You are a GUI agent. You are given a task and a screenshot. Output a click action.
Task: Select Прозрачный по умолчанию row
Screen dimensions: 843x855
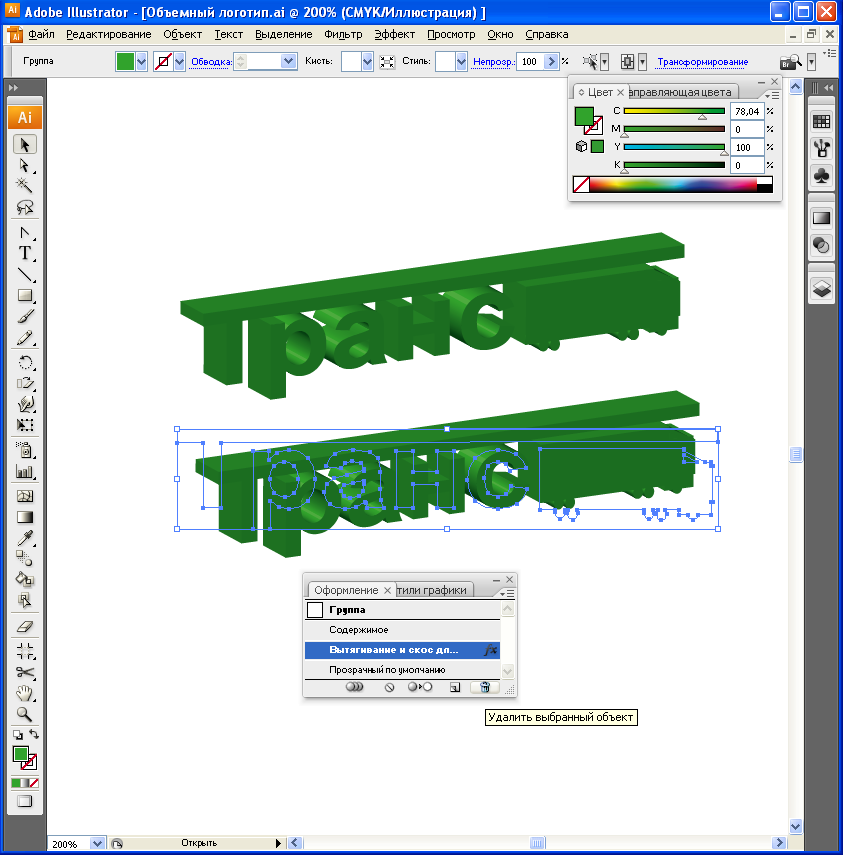[402, 670]
